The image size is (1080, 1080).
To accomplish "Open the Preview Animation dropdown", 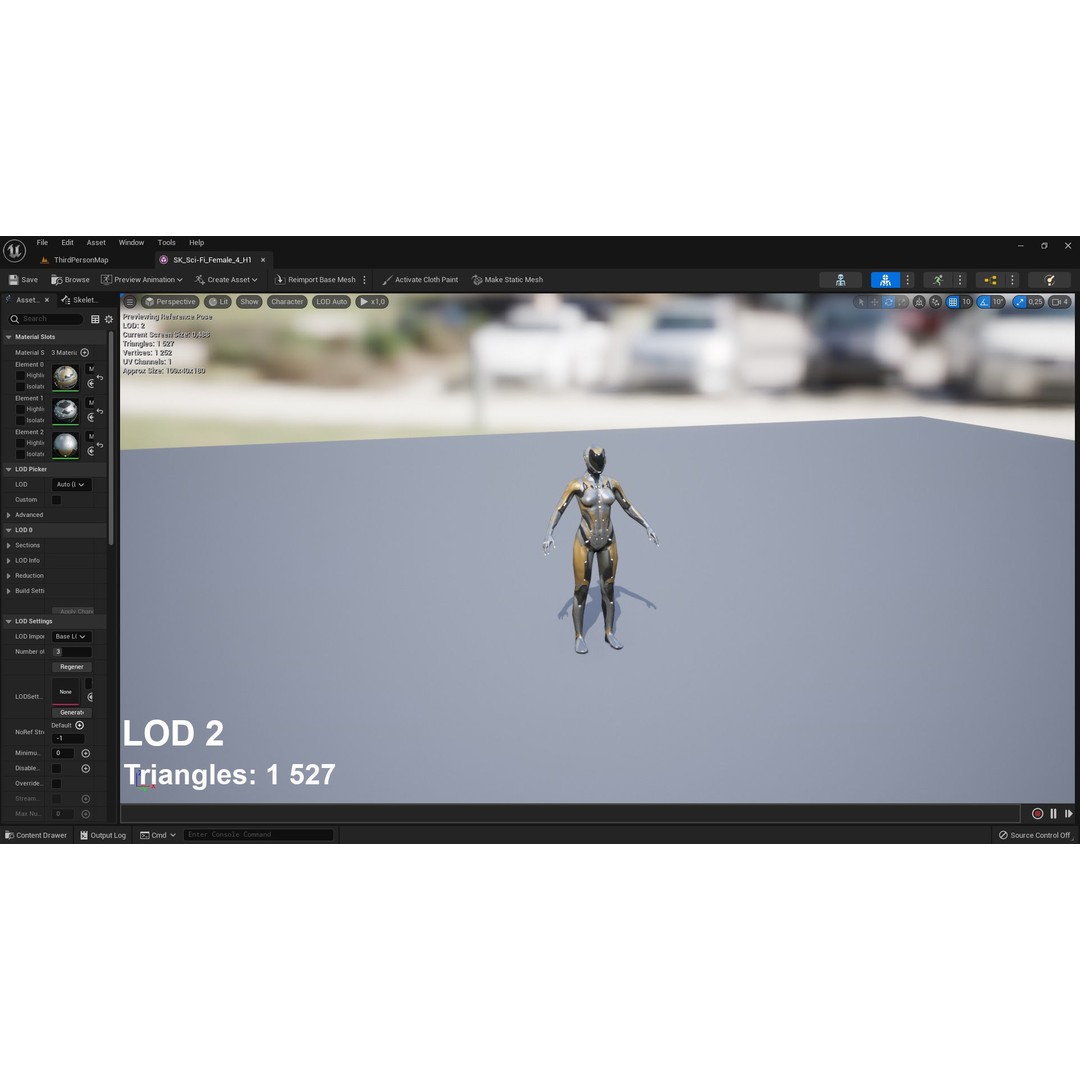I will [142, 280].
